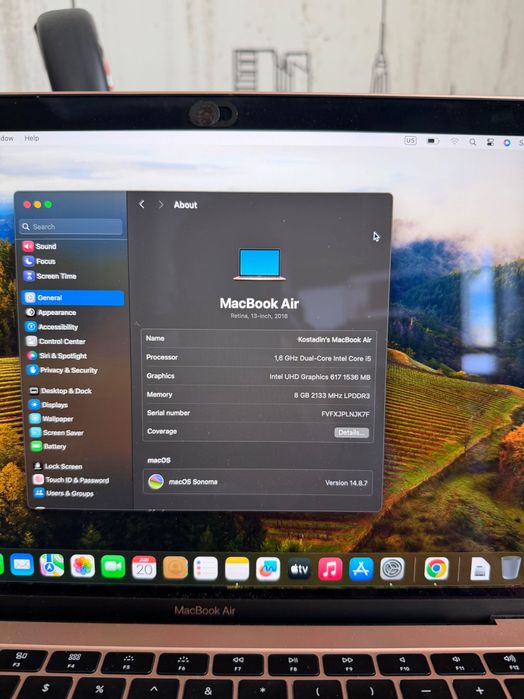Viewport: 524px width, 699px height.
Task: Click the Details button next to Coverage
Action: (x=351, y=432)
